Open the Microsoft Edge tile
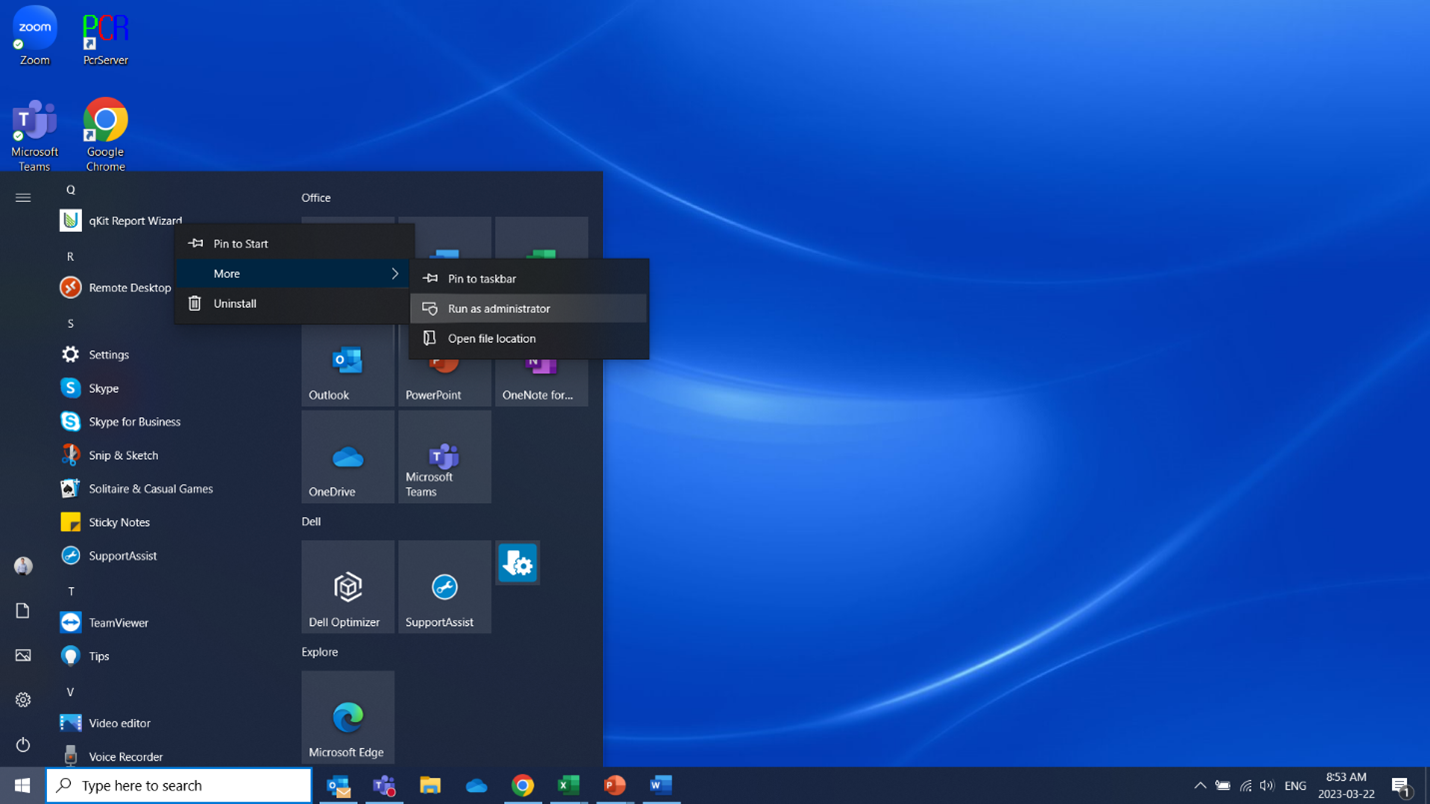 coord(348,717)
